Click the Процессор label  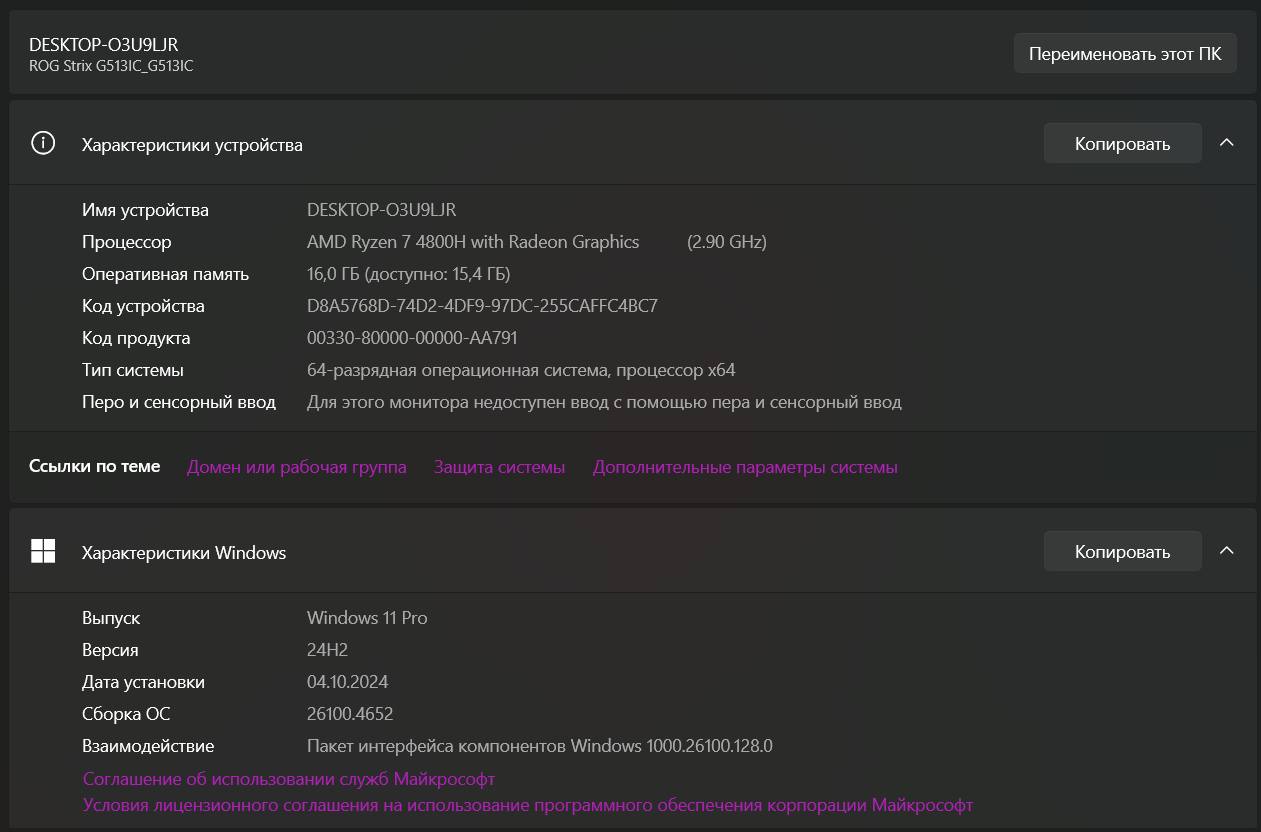click(126, 242)
